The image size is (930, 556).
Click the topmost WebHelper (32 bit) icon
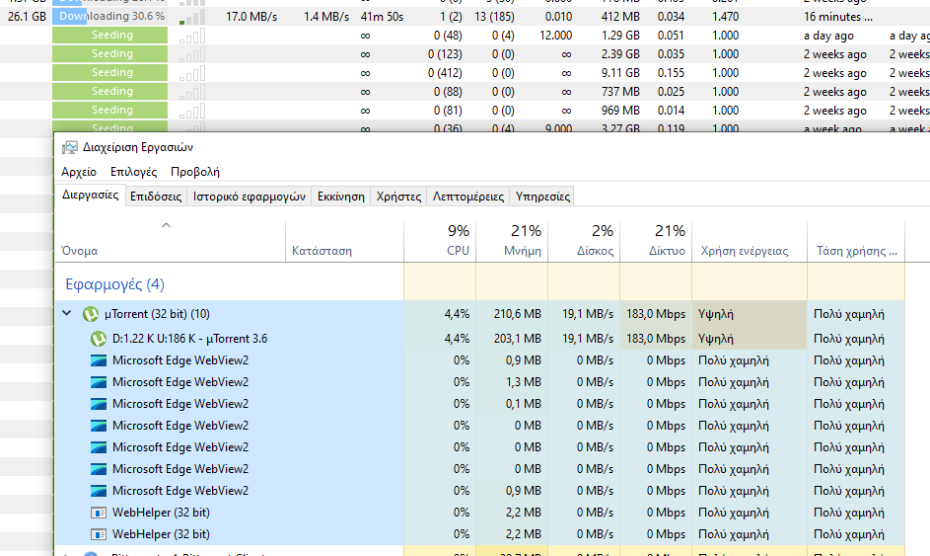[98, 513]
